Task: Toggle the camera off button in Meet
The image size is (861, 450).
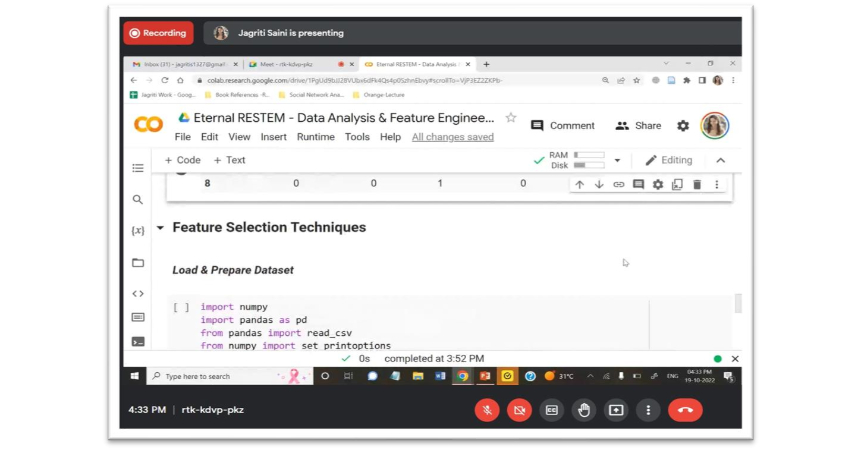Action: [519, 410]
